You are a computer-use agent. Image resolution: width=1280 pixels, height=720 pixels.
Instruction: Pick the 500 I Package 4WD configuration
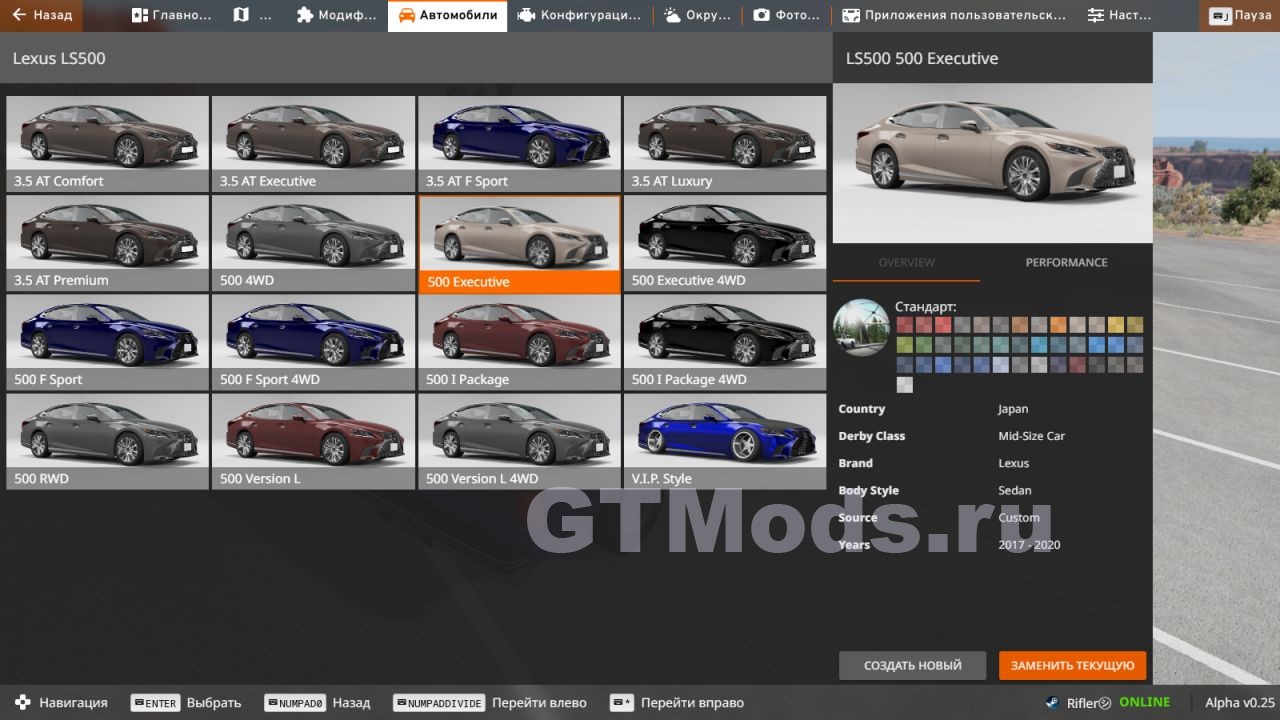pyautogui.click(x=725, y=342)
